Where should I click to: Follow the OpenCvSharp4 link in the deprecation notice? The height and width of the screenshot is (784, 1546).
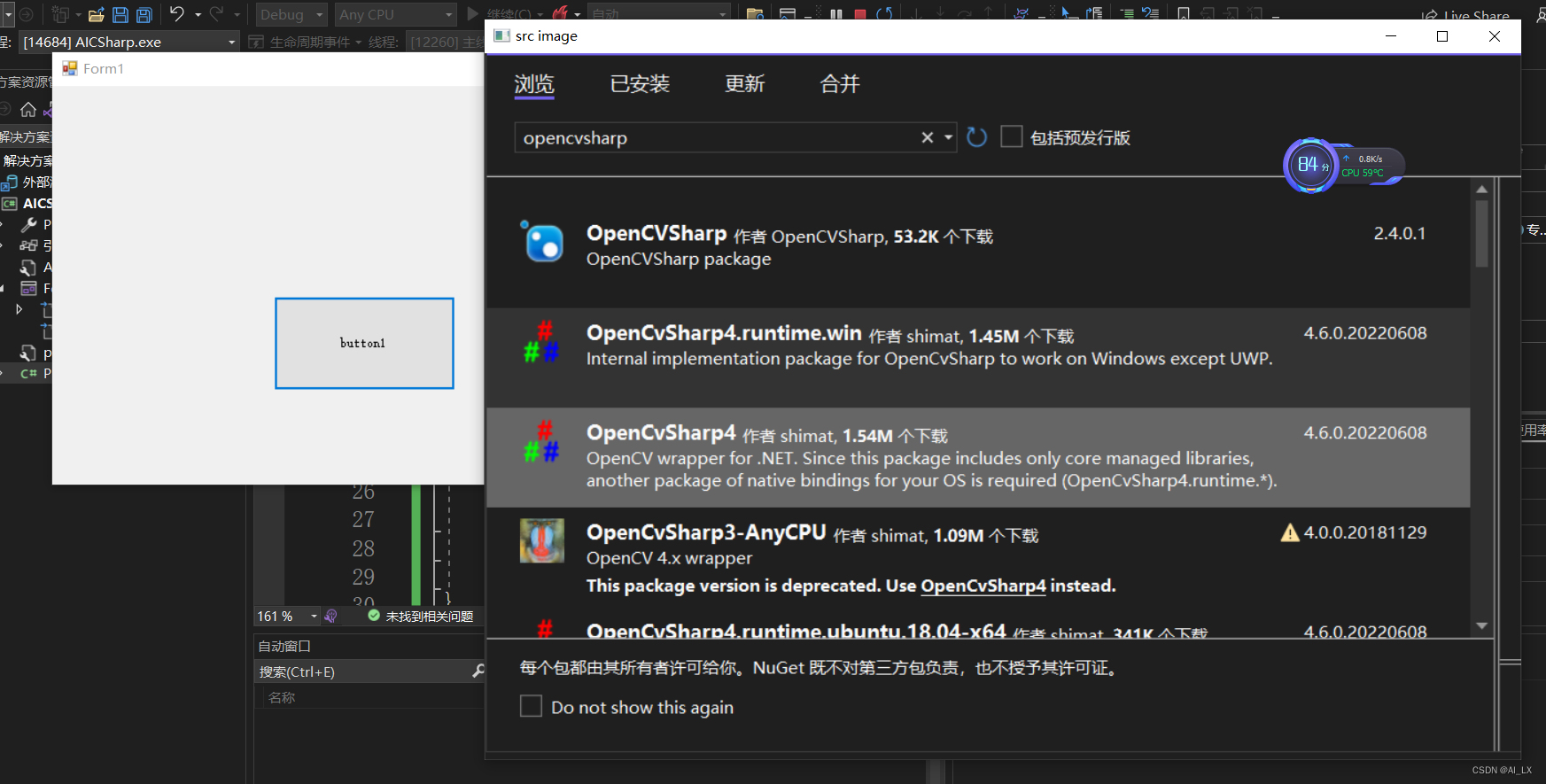point(983,586)
